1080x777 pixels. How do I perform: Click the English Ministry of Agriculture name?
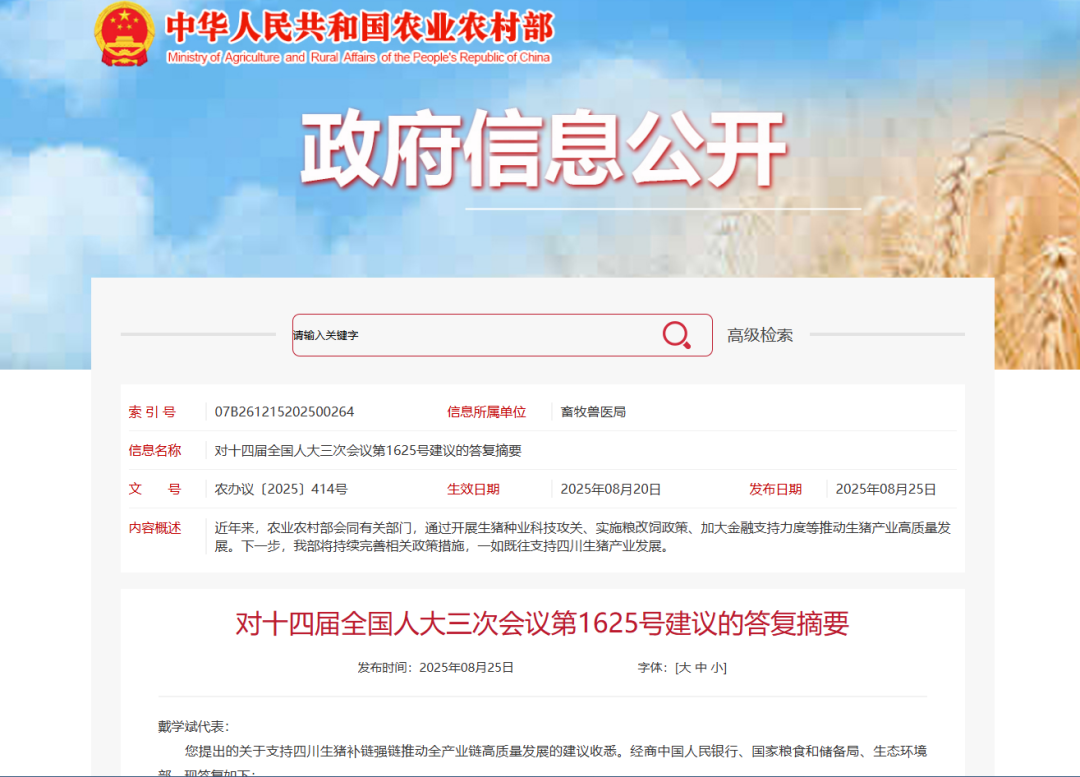358,58
